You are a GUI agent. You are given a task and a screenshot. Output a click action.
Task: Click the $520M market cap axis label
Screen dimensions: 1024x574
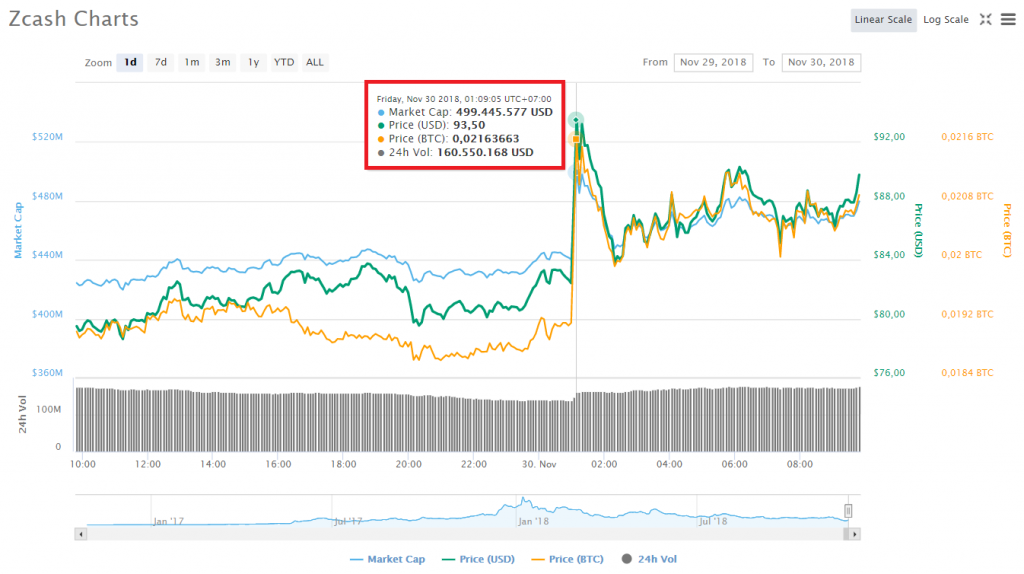48,136
